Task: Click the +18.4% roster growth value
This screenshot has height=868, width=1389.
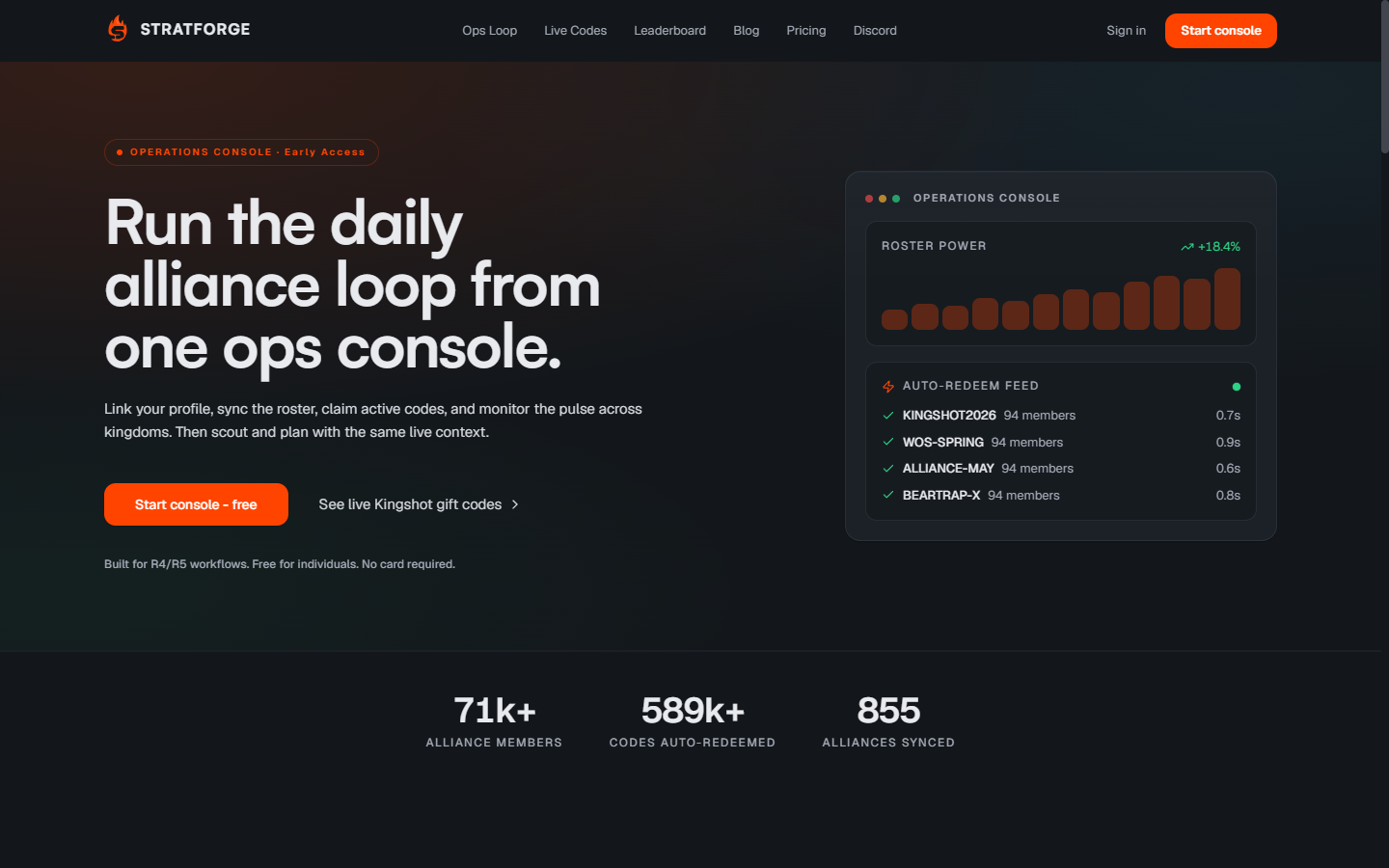Action: [1219, 247]
